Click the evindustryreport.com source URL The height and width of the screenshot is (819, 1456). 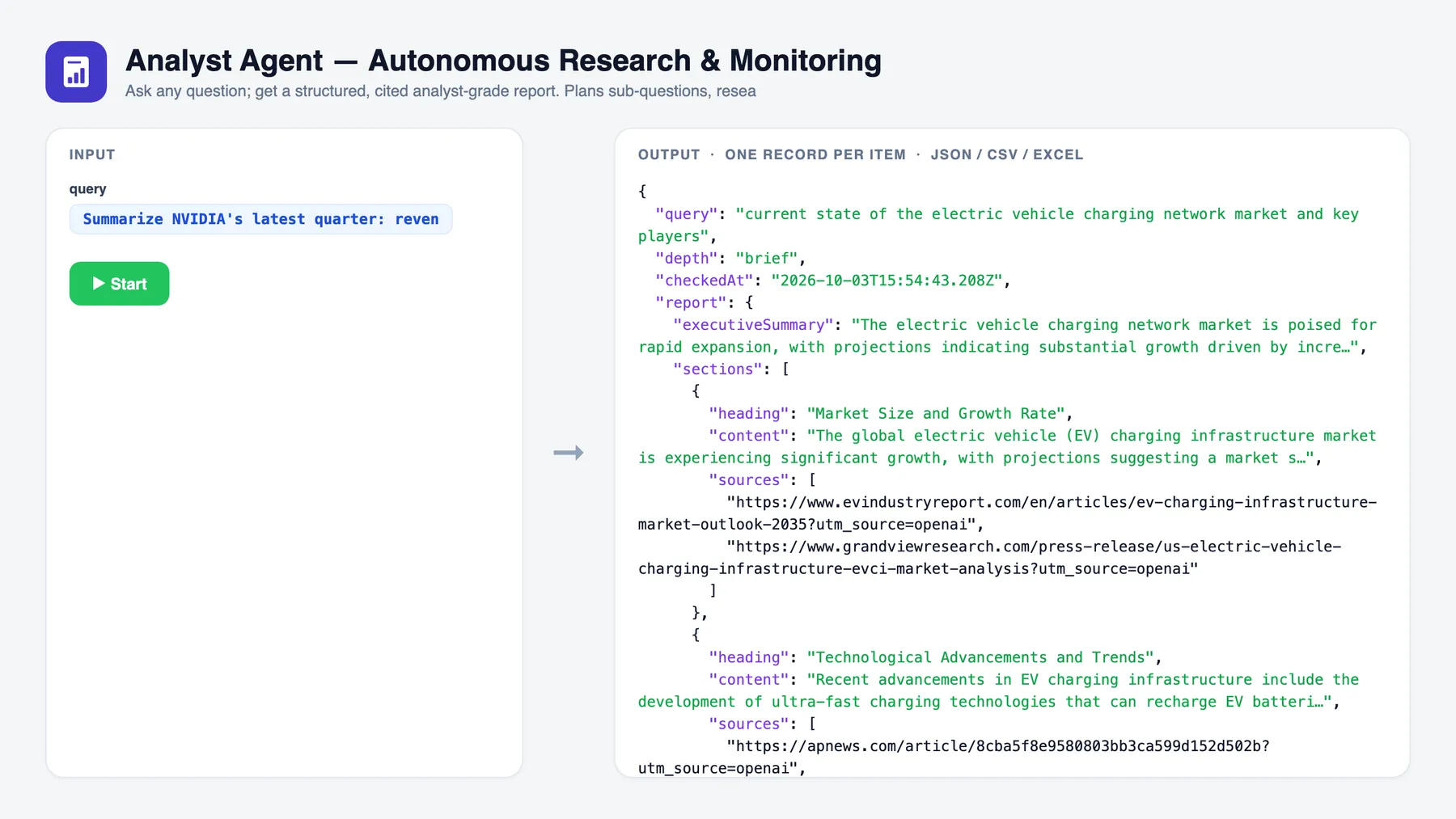coord(1007,513)
